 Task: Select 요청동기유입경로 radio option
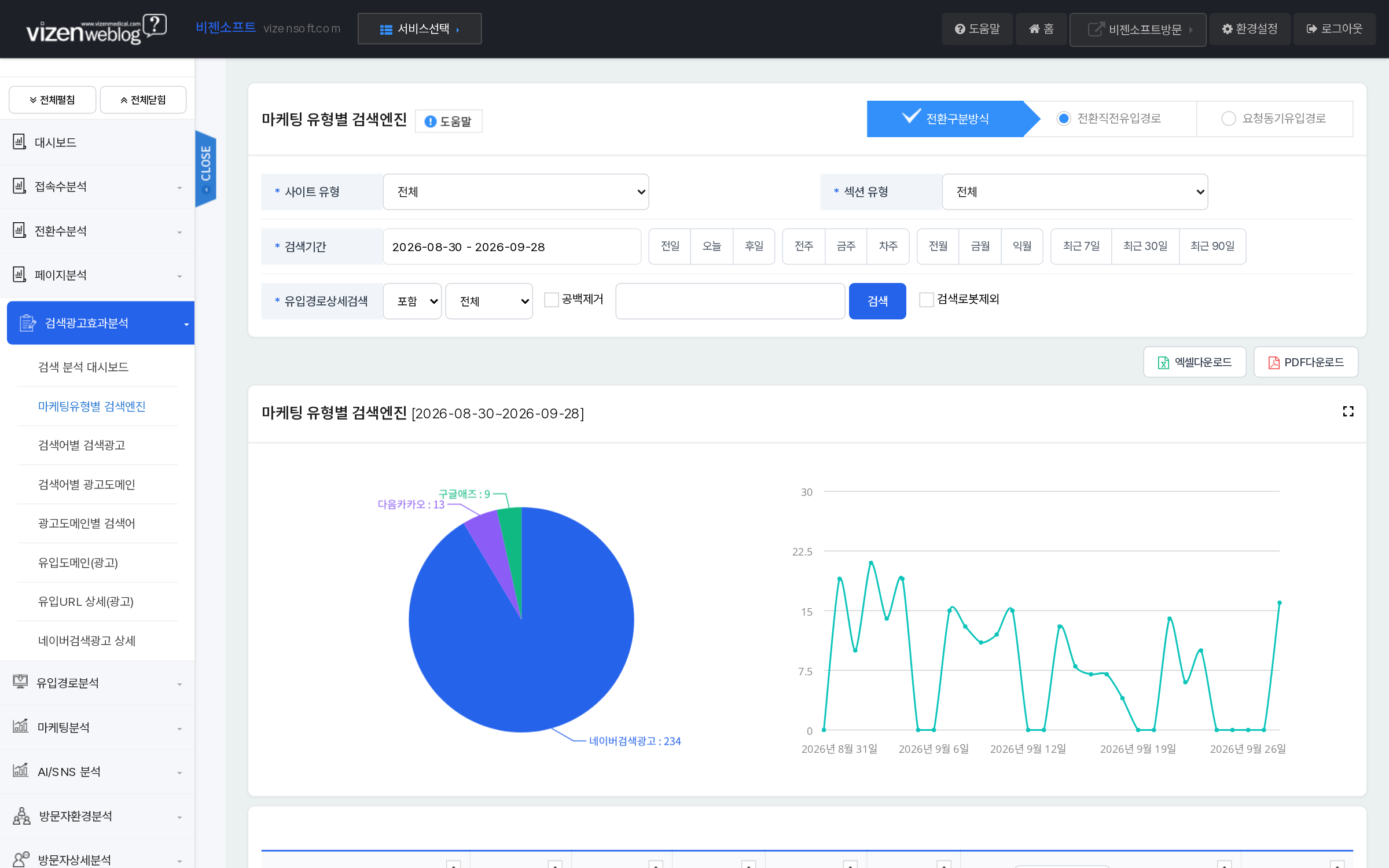[x=1228, y=119]
